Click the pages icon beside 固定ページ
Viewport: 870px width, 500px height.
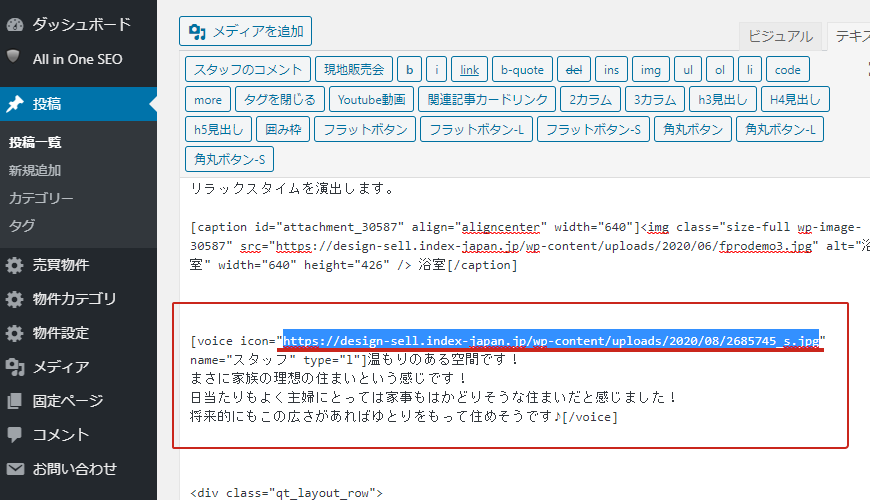[15, 401]
